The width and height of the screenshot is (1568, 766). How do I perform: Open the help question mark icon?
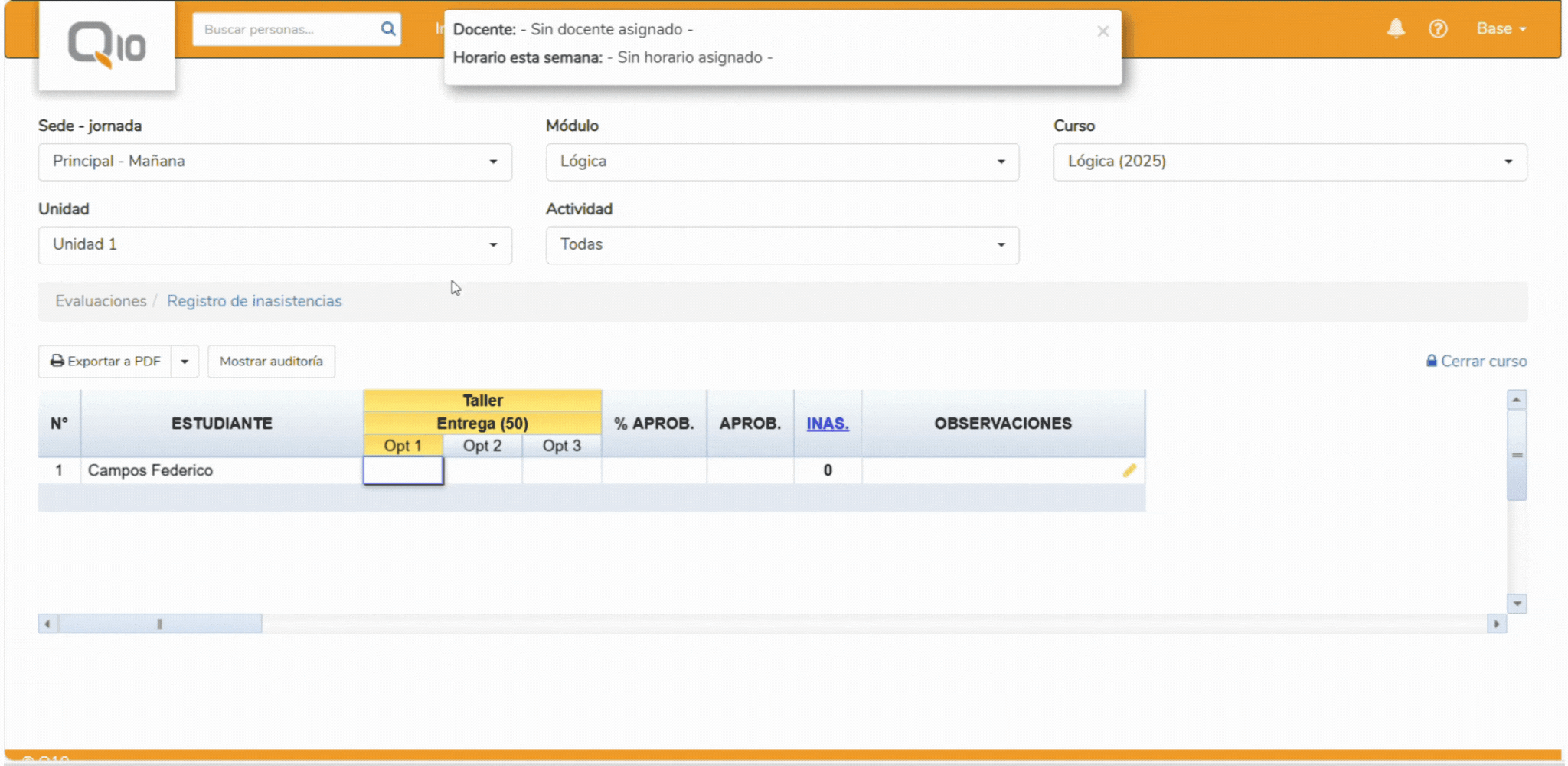point(1438,29)
